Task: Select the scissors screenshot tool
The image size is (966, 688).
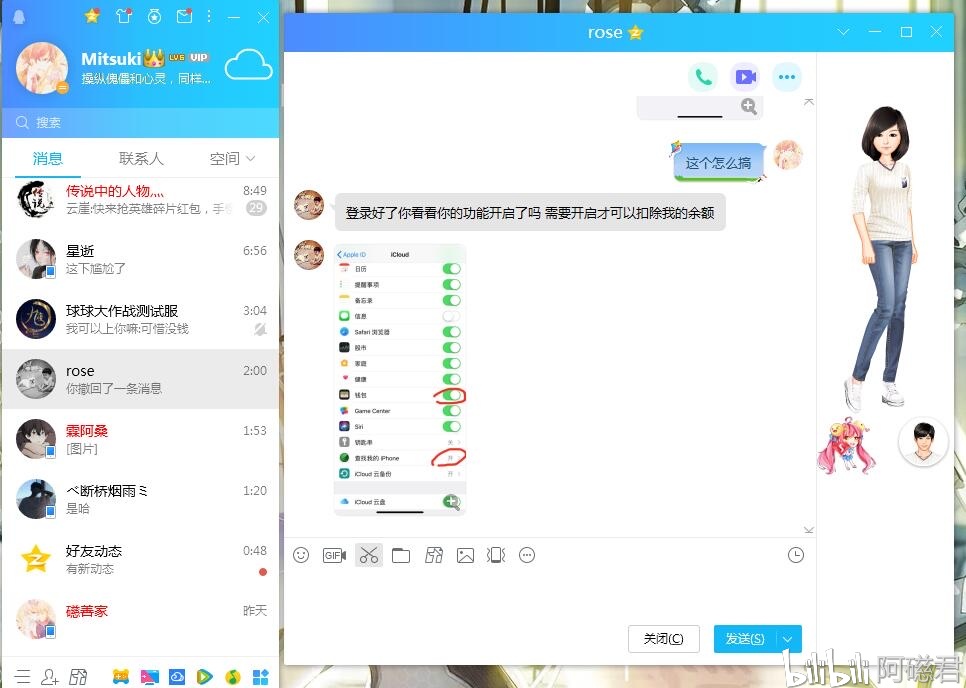Action: [x=368, y=555]
